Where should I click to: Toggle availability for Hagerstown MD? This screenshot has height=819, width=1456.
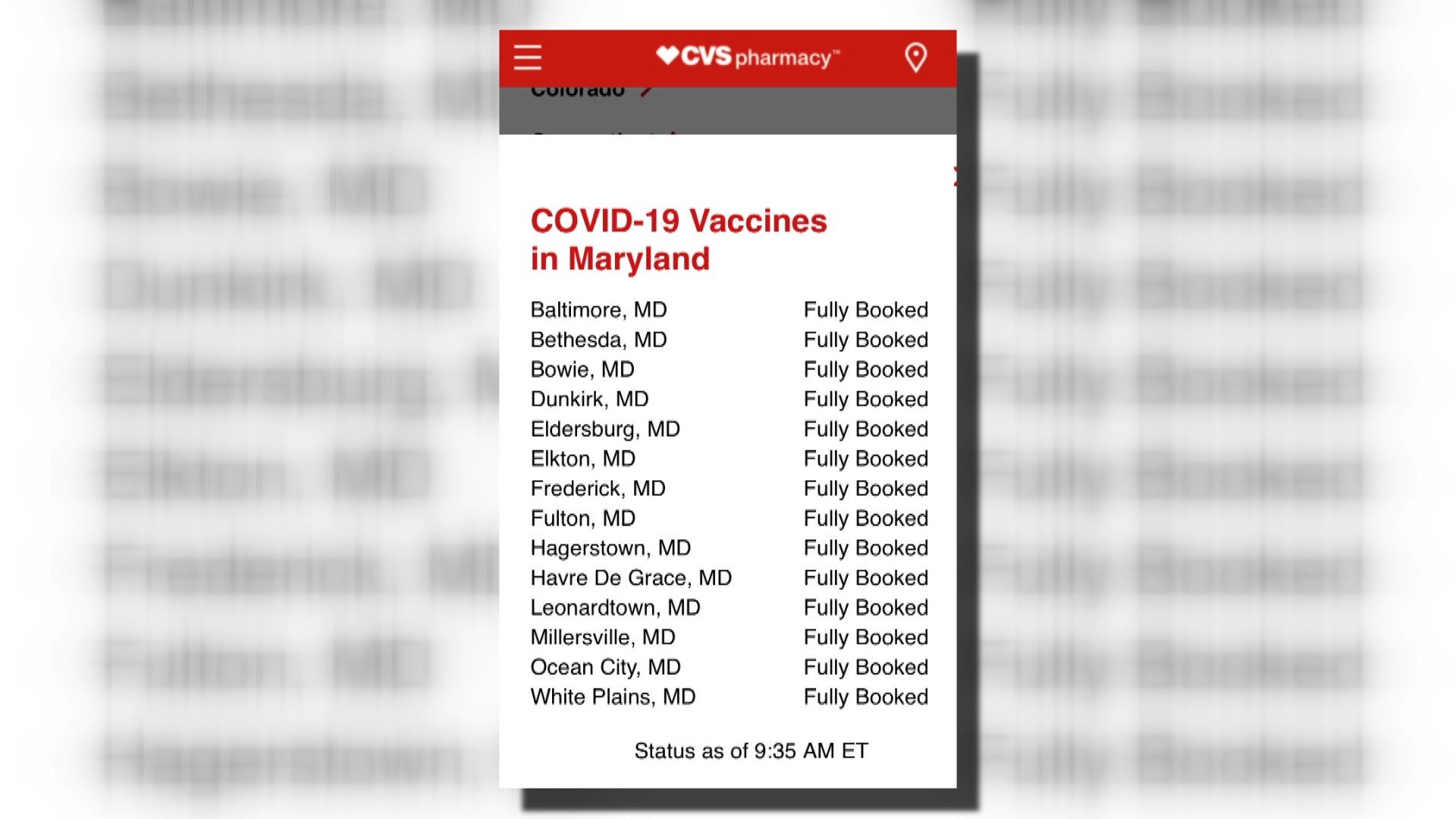pos(864,548)
